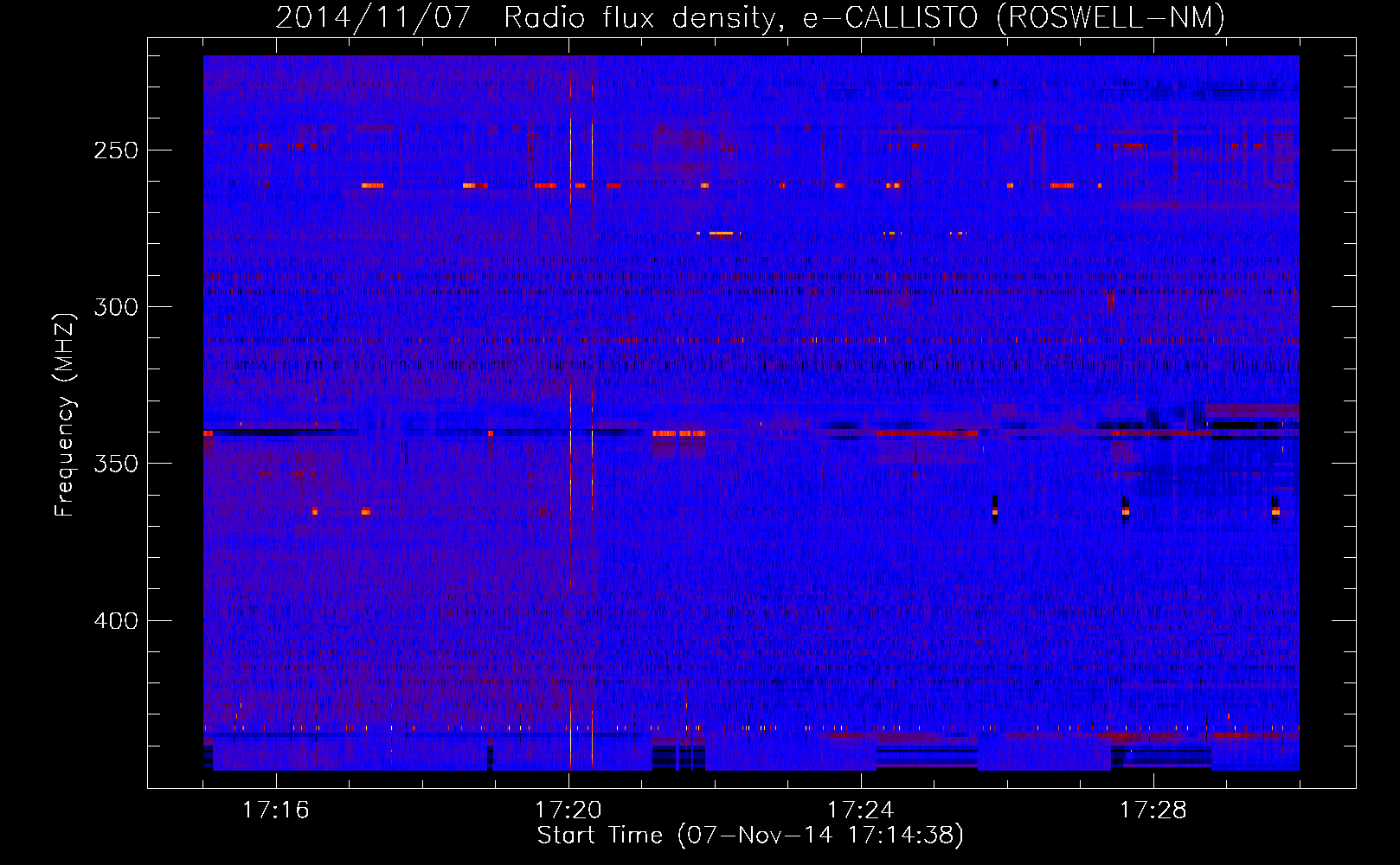Click the 17:24 time tick label
Screen dimensions: 1400x865
[860, 811]
